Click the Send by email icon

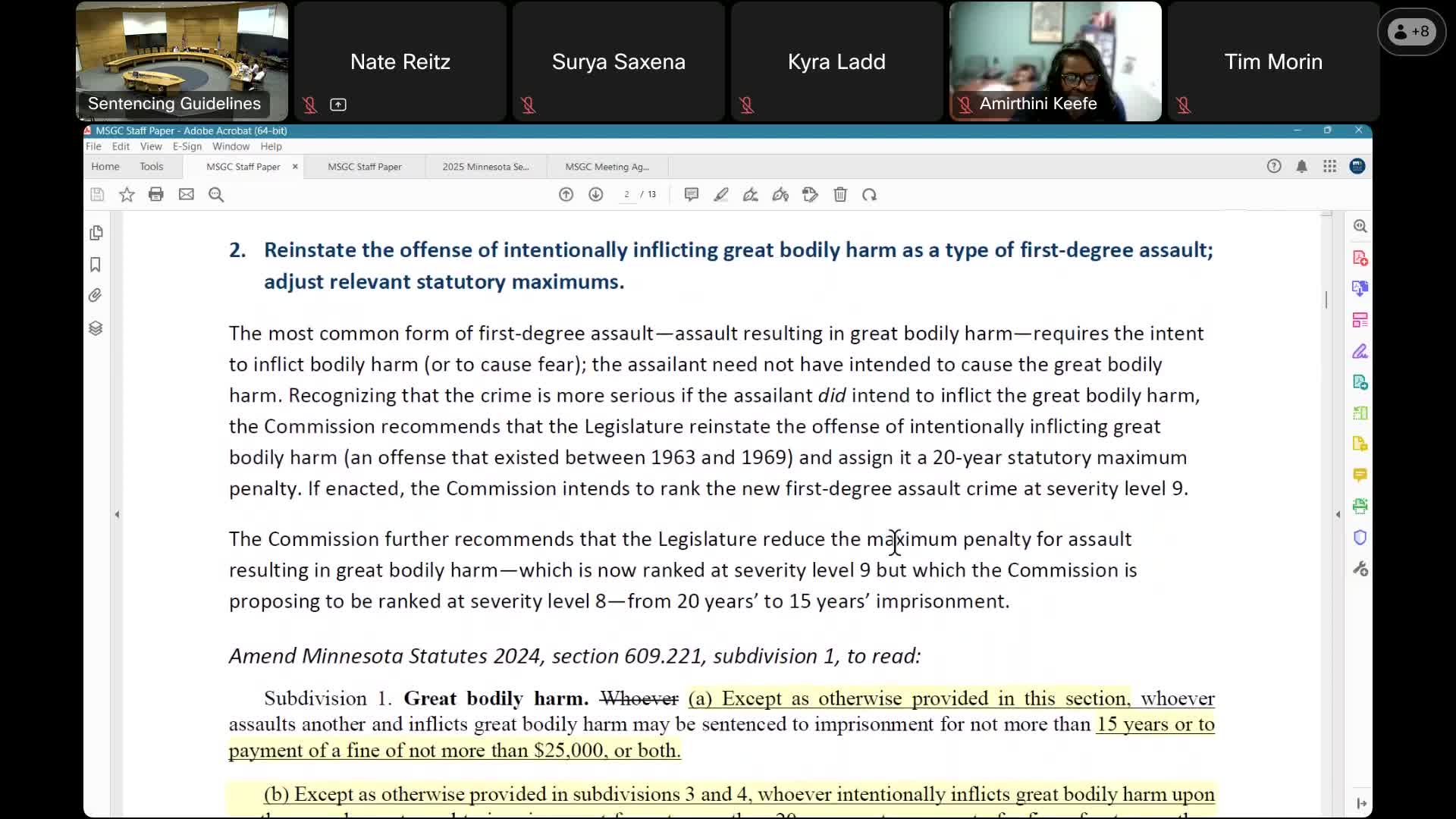[x=186, y=195]
